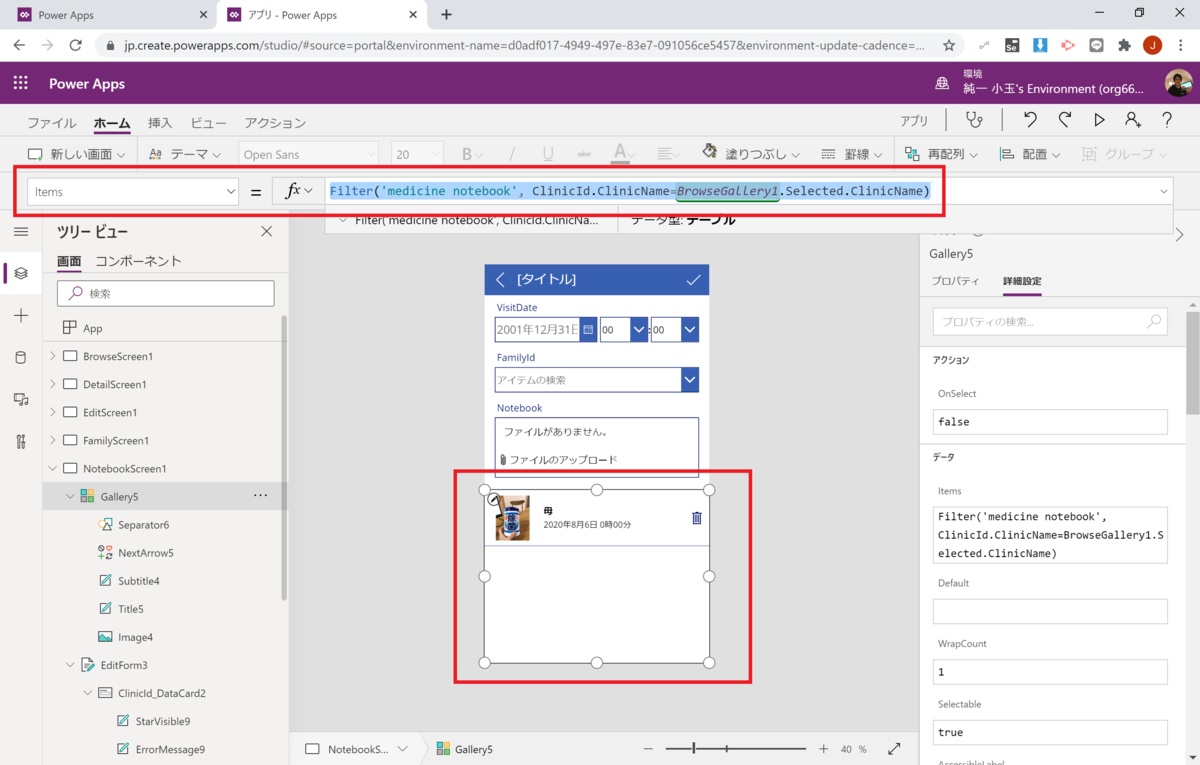Open Gallery5 more options ellipsis
This screenshot has height=765, width=1200.
click(261, 496)
